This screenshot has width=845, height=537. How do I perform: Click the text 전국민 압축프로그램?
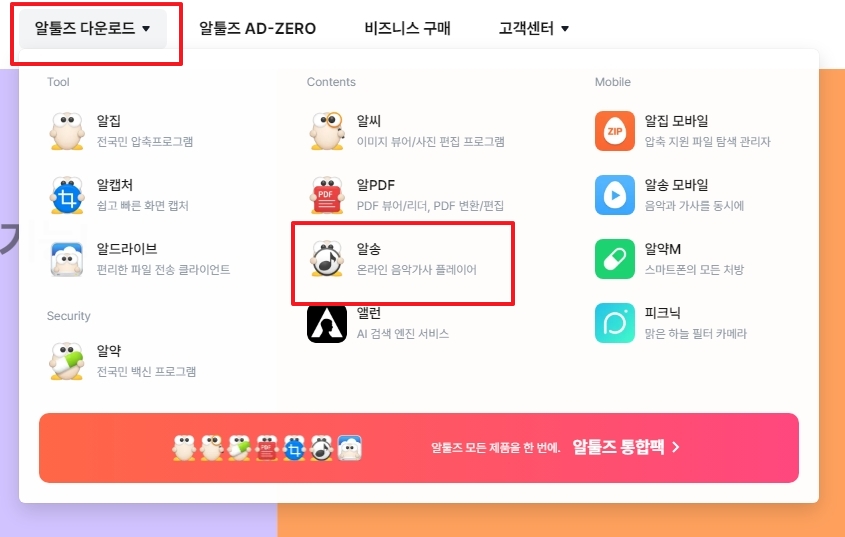144,142
